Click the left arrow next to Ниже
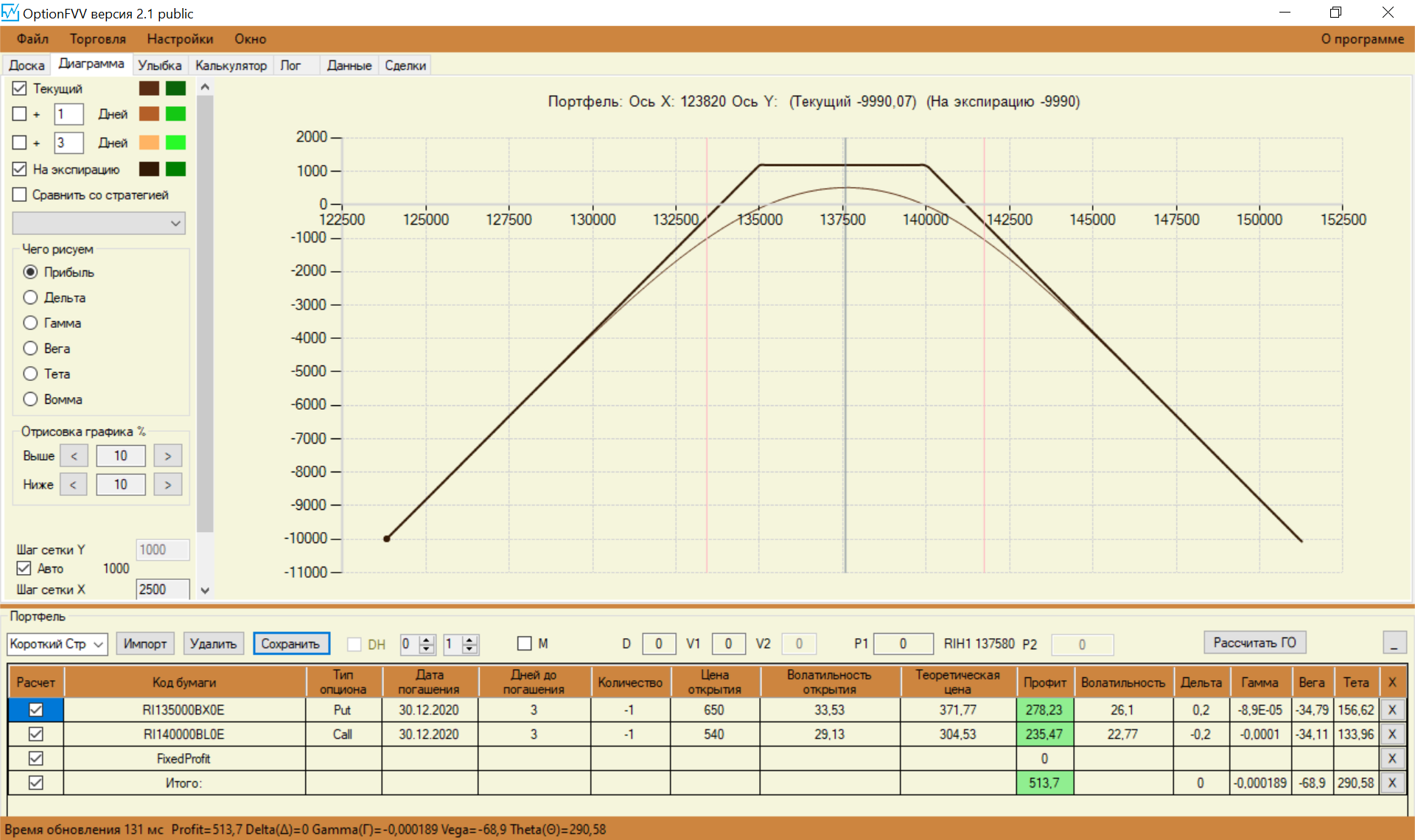This screenshot has height=840, width=1415. (x=73, y=485)
